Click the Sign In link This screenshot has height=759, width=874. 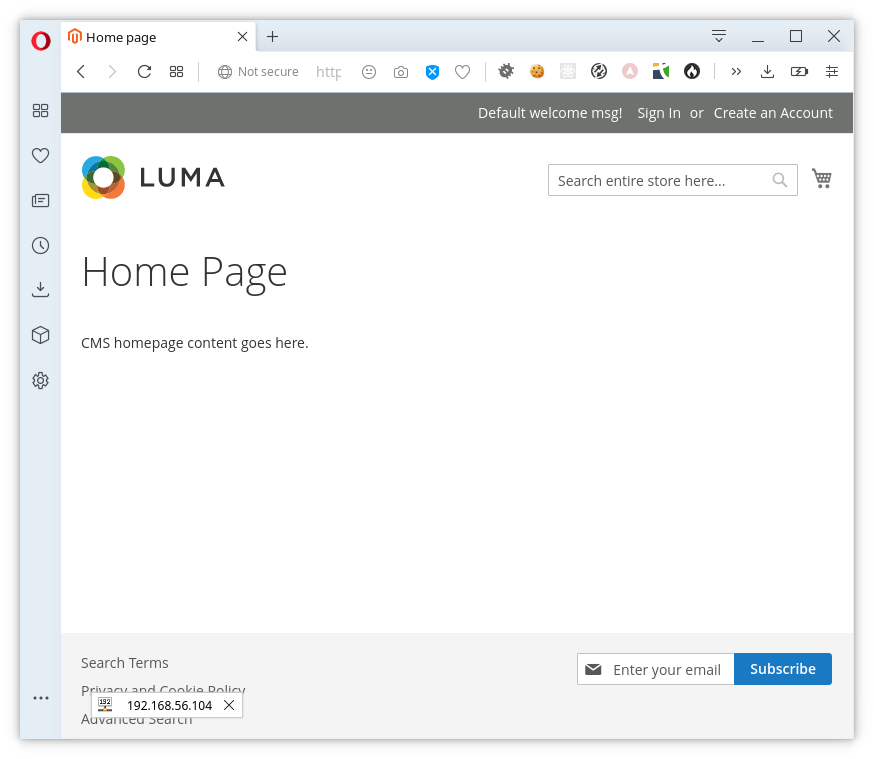(658, 112)
